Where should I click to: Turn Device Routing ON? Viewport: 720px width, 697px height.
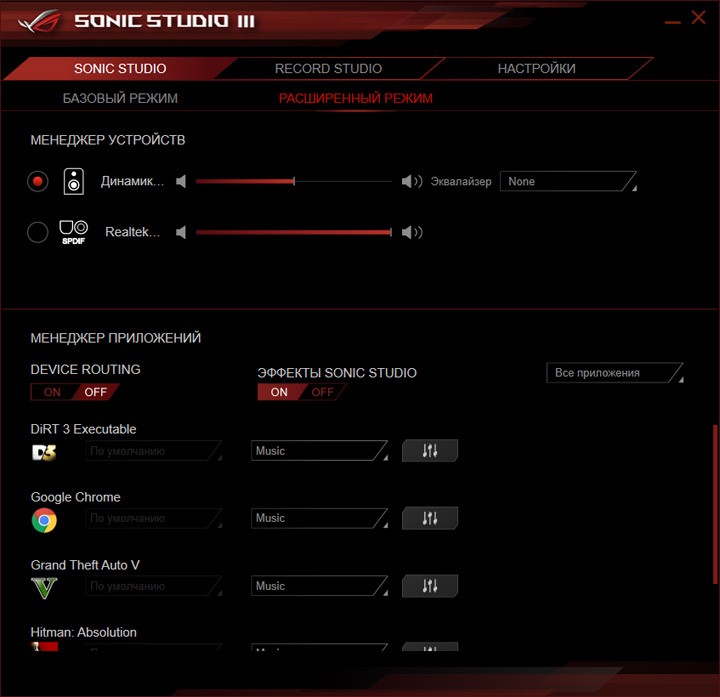tap(52, 392)
